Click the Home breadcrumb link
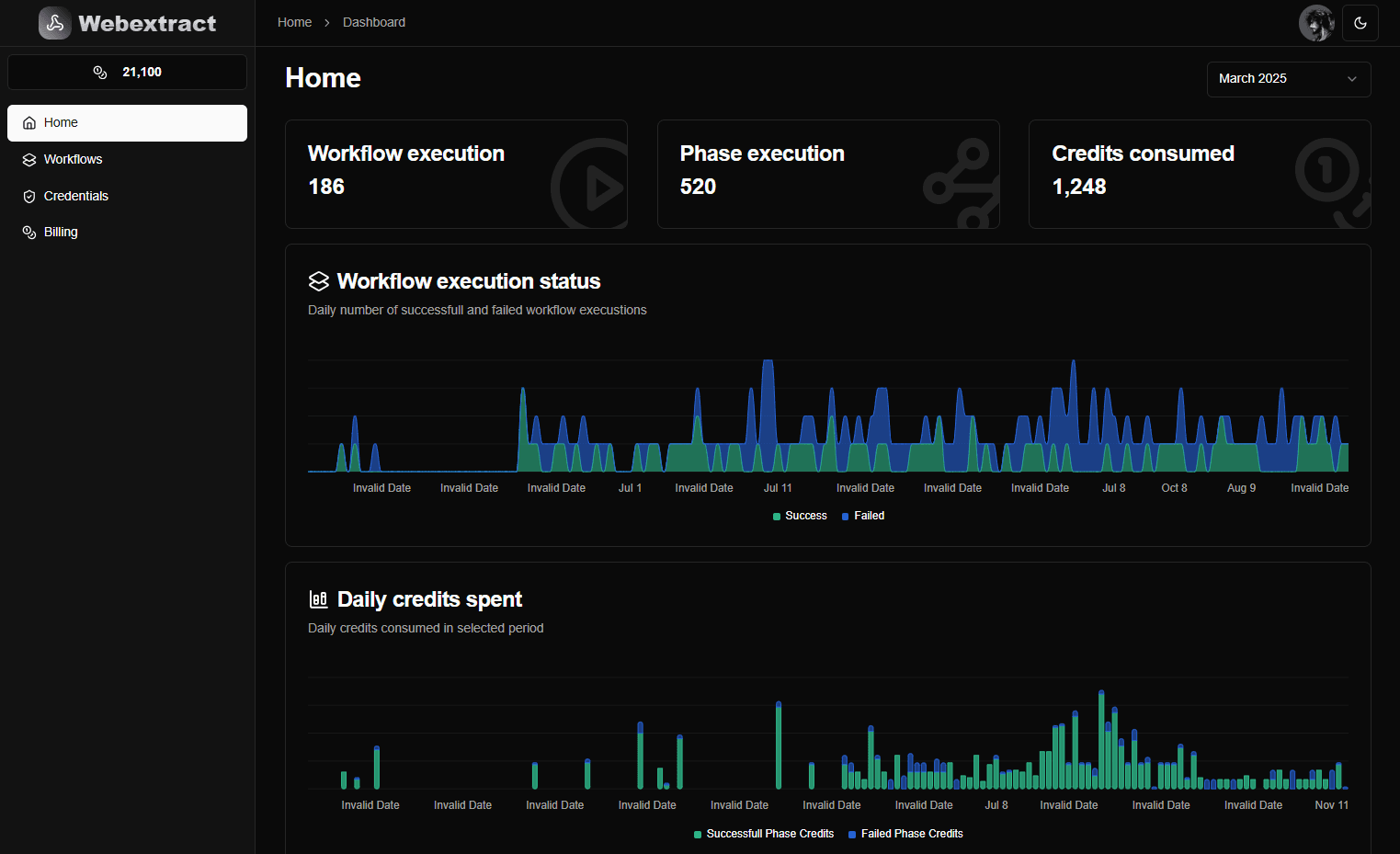The width and height of the screenshot is (1400, 854). tap(294, 22)
